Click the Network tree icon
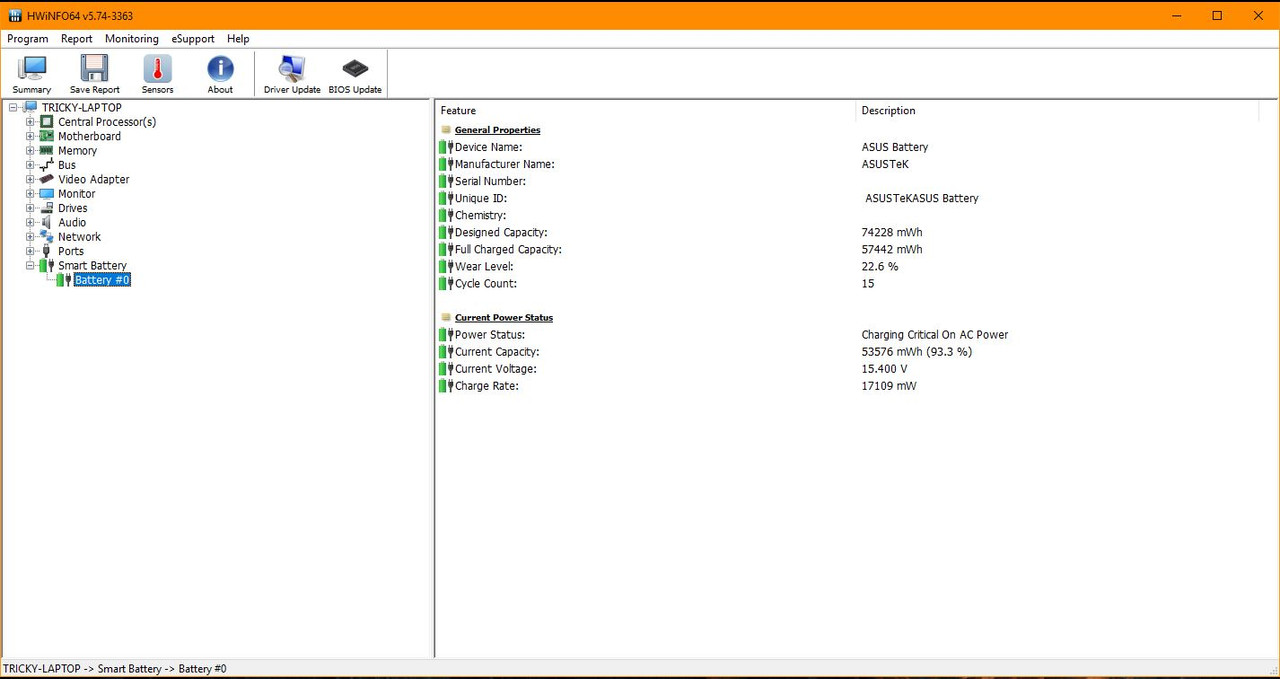 click(x=47, y=237)
